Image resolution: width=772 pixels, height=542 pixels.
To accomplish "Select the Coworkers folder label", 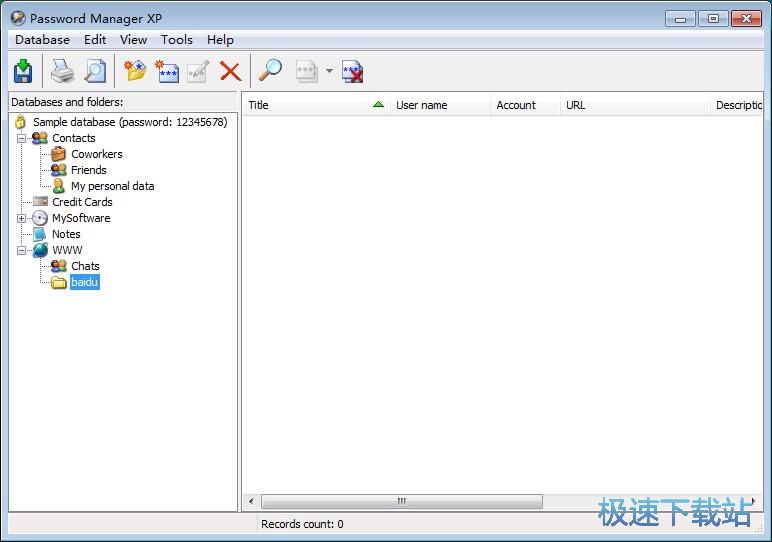I will pos(96,154).
